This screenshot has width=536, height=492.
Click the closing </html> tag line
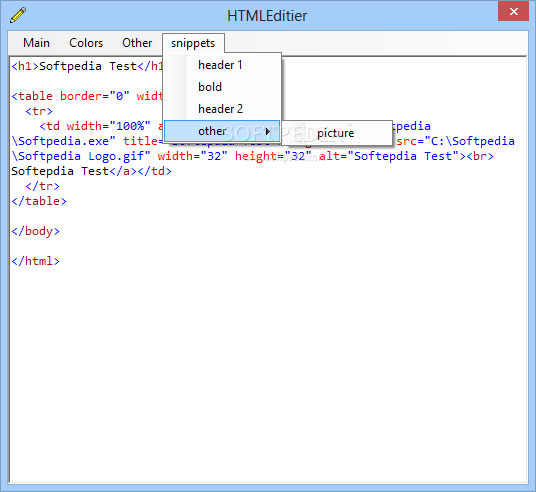[x=36, y=261]
